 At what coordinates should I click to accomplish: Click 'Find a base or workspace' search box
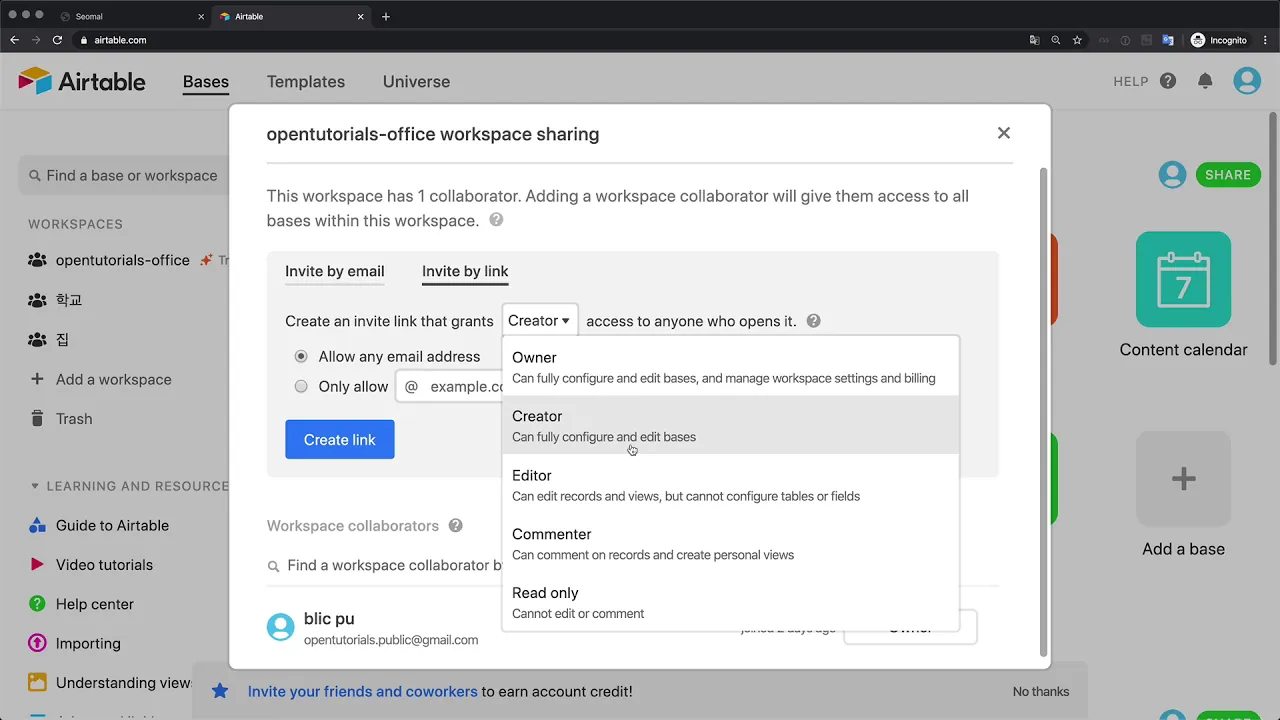point(123,175)
